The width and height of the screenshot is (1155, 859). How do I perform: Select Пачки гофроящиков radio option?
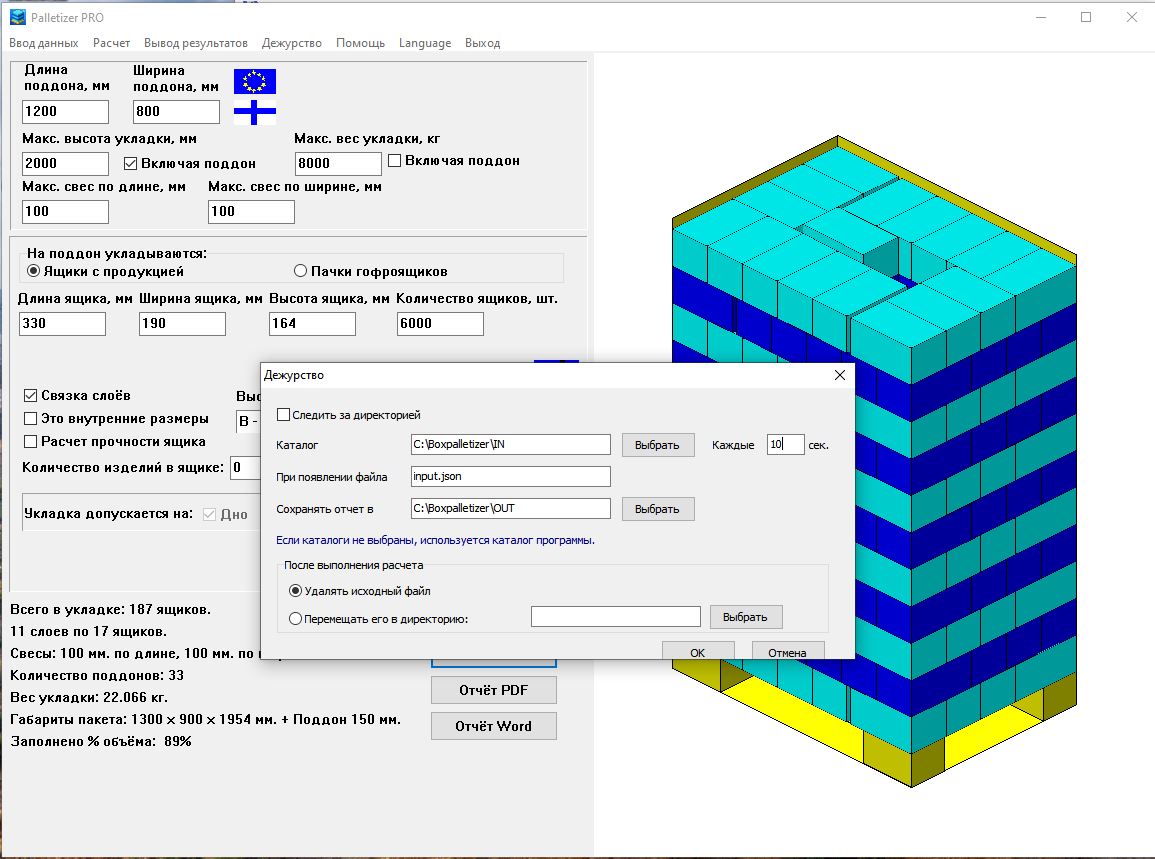[301, 271]
